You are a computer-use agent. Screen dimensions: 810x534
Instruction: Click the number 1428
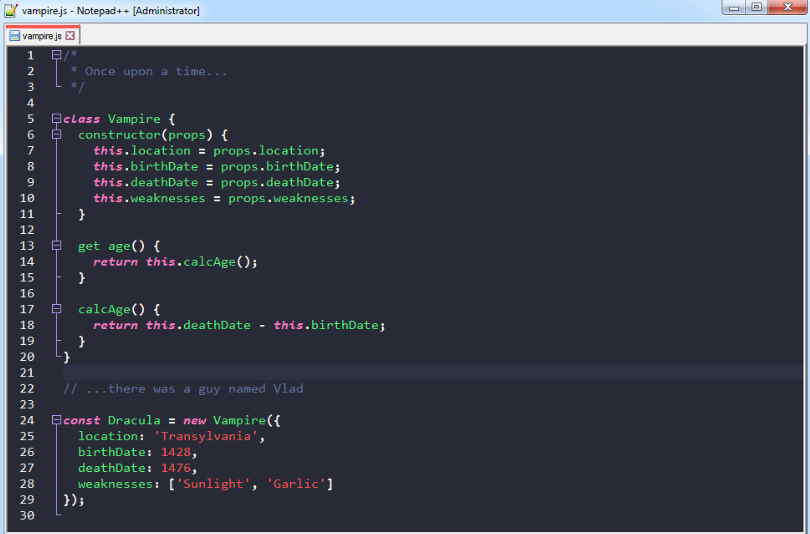tap(176, 452)
